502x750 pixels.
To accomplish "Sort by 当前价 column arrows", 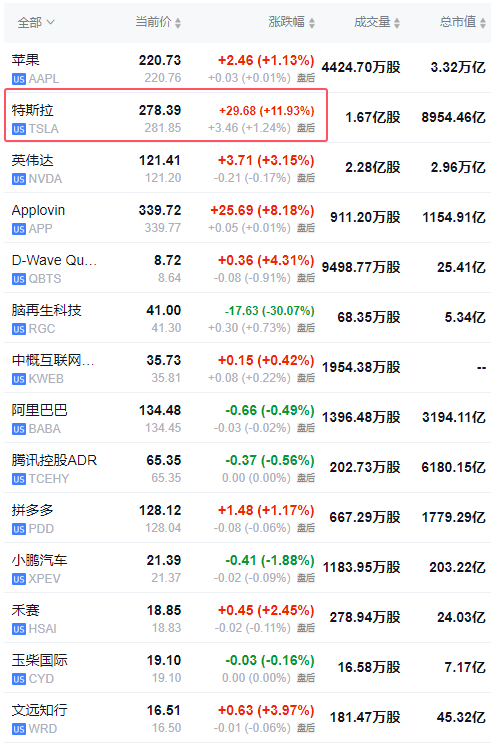I will click(178, 22).
